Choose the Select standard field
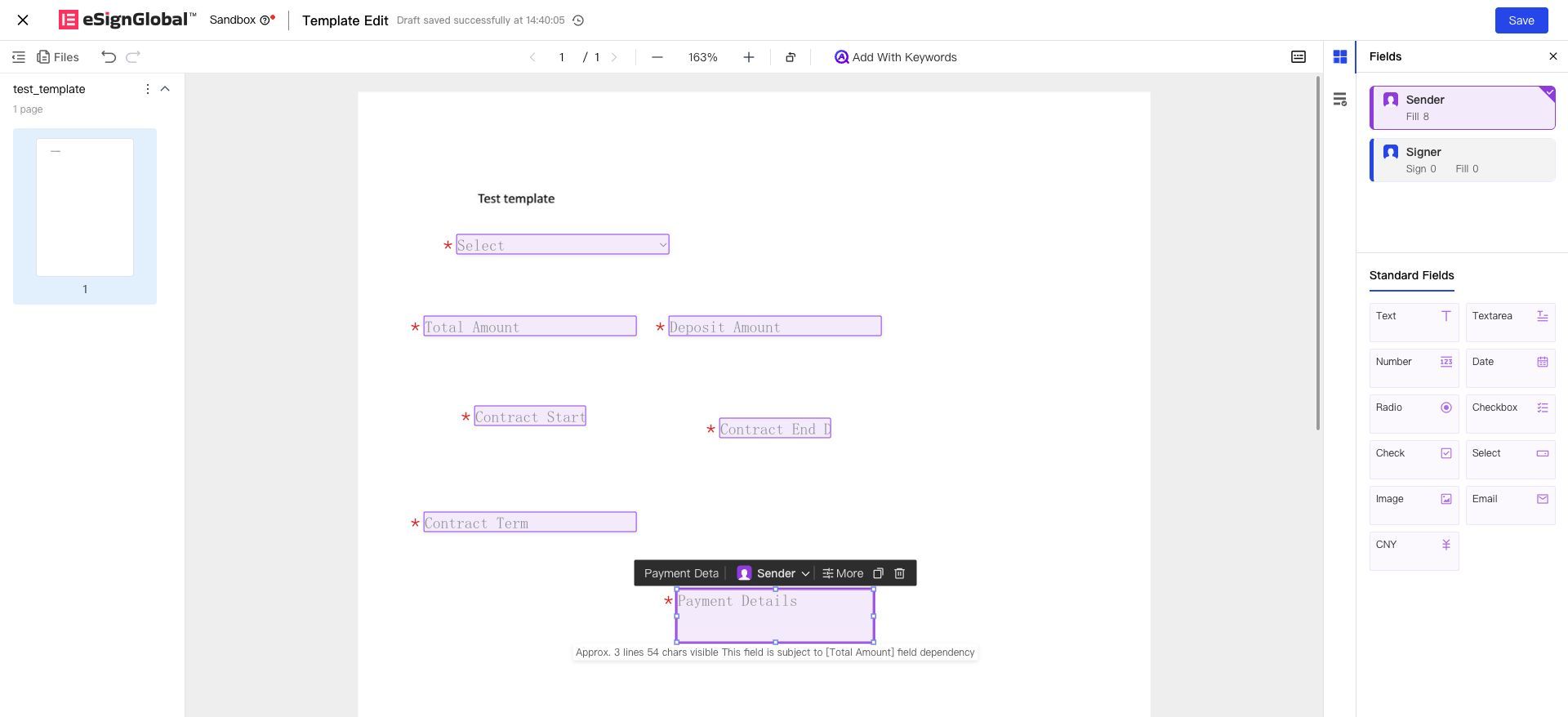1568x717 pixels. pos(1511,460)
